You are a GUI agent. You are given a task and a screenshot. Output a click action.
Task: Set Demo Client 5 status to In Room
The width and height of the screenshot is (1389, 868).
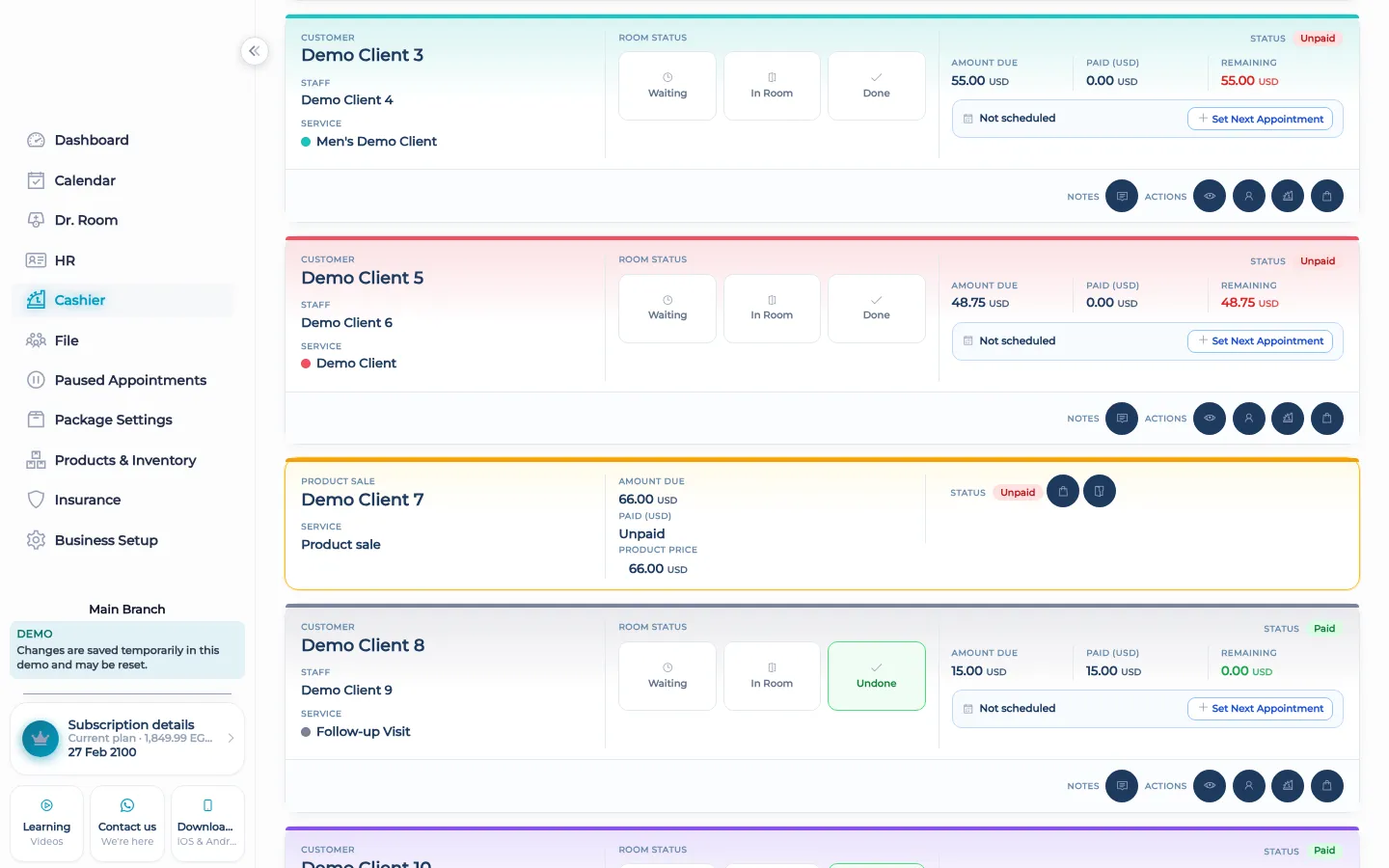click(x=772, y=309)
